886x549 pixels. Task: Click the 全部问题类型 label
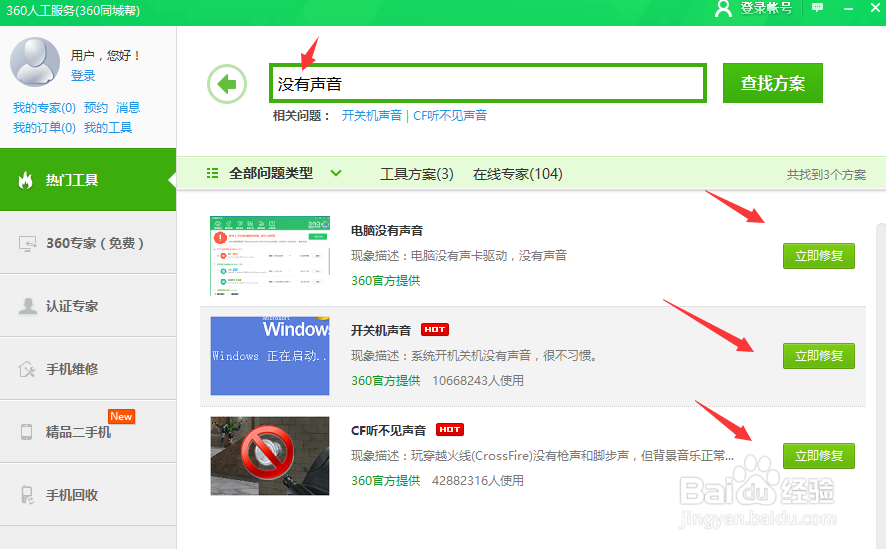click(x=271, y=173)
